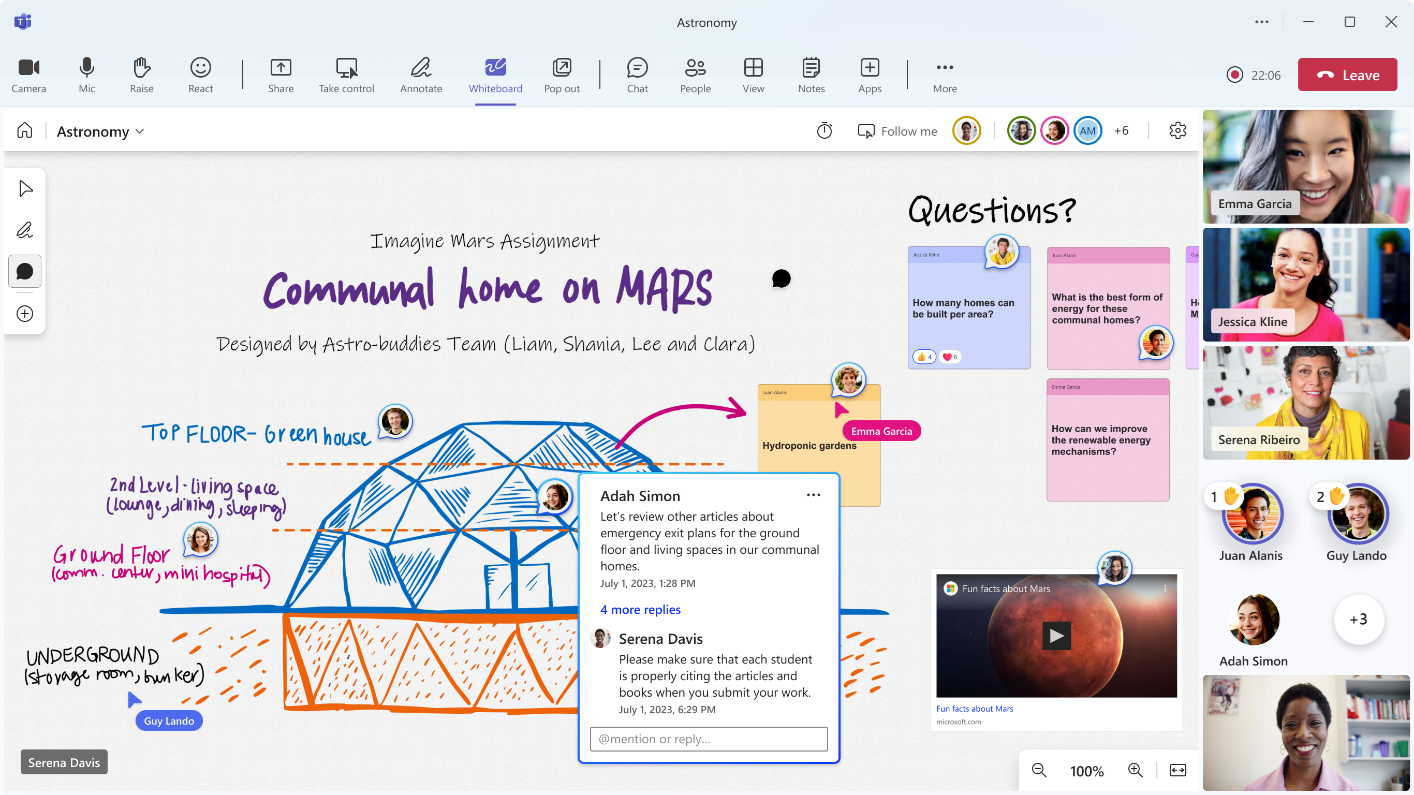Select the pen tool on the whiteboard sidebar

(24, 229)
